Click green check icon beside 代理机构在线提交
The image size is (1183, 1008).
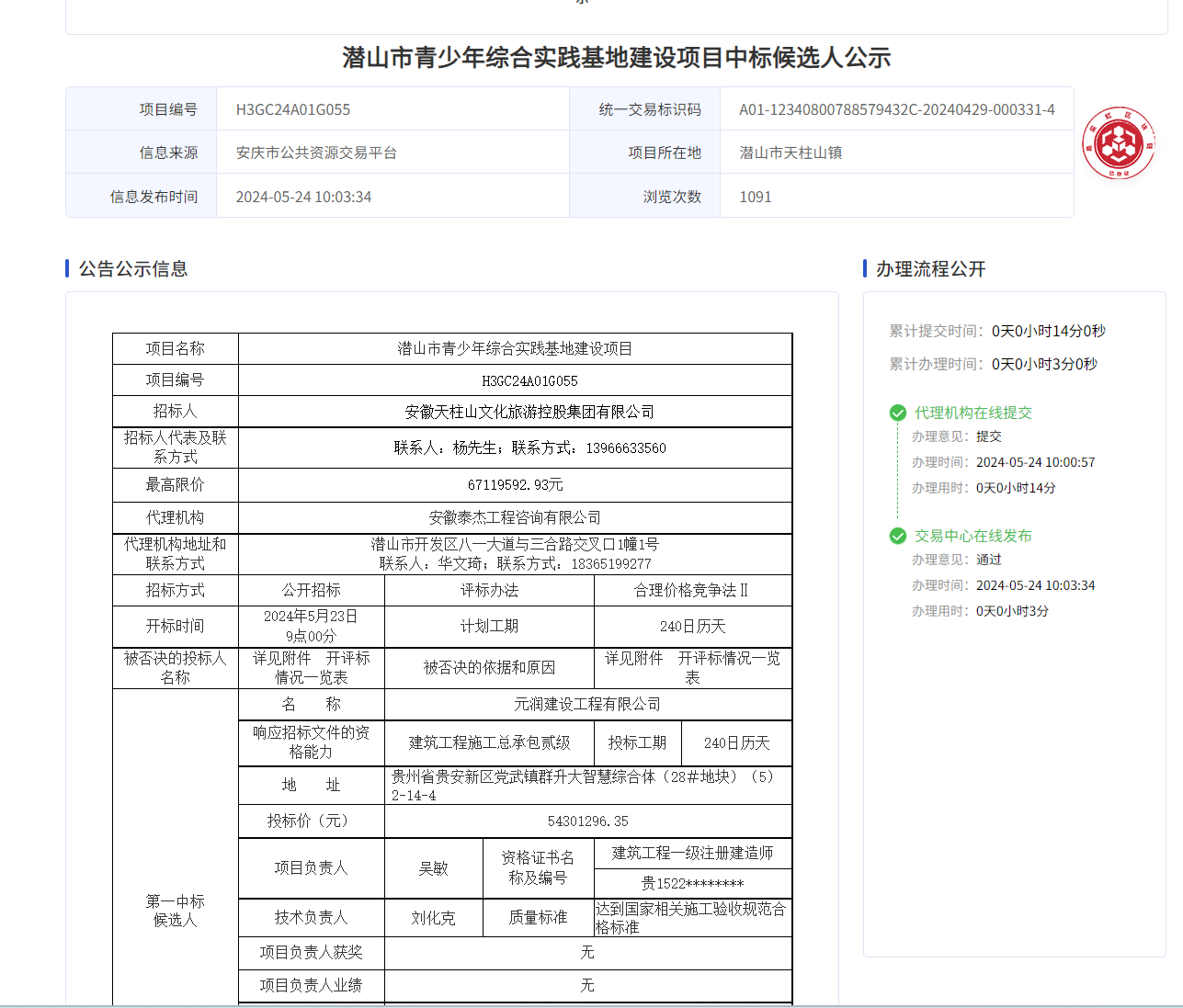coord(898,413)
